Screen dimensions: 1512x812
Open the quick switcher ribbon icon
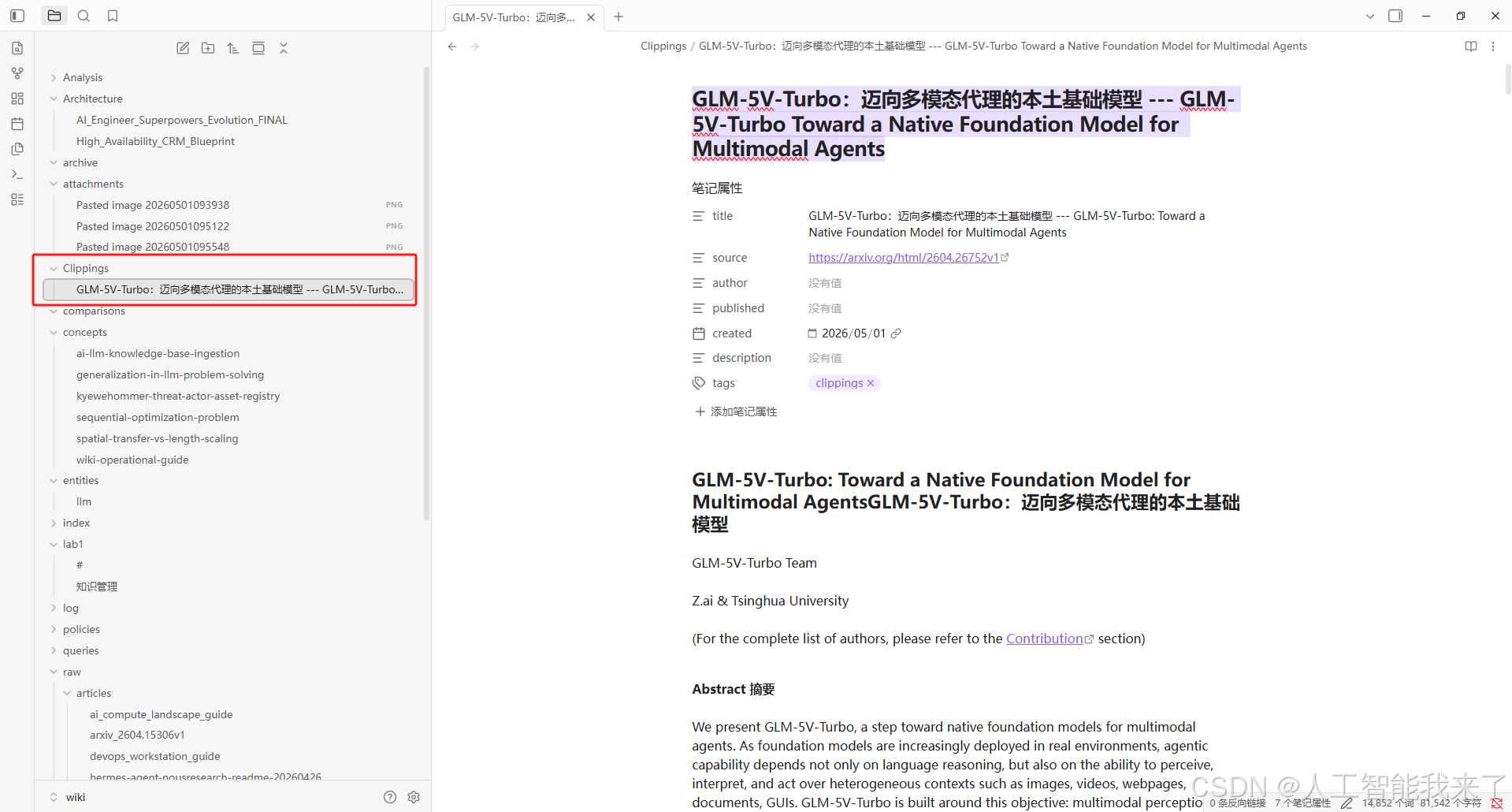point(17,48)
